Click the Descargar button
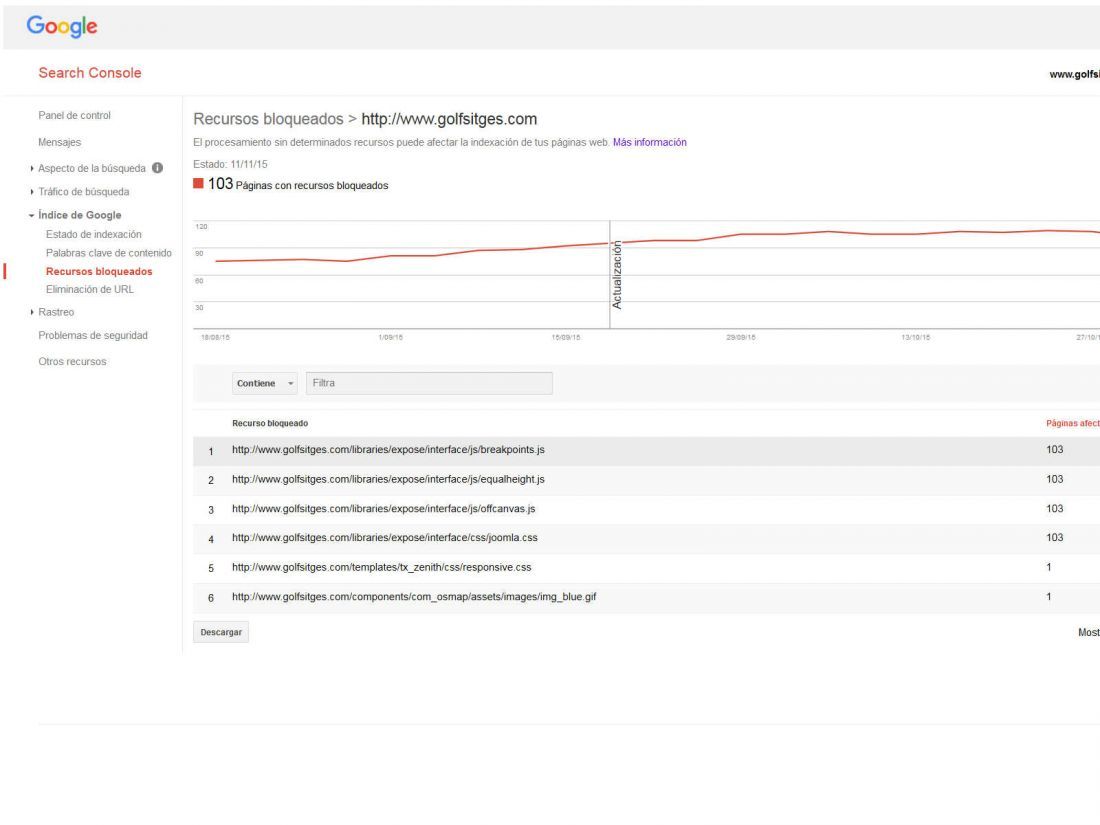Screen dimensions: 1100x825 [x=221, y=633]
